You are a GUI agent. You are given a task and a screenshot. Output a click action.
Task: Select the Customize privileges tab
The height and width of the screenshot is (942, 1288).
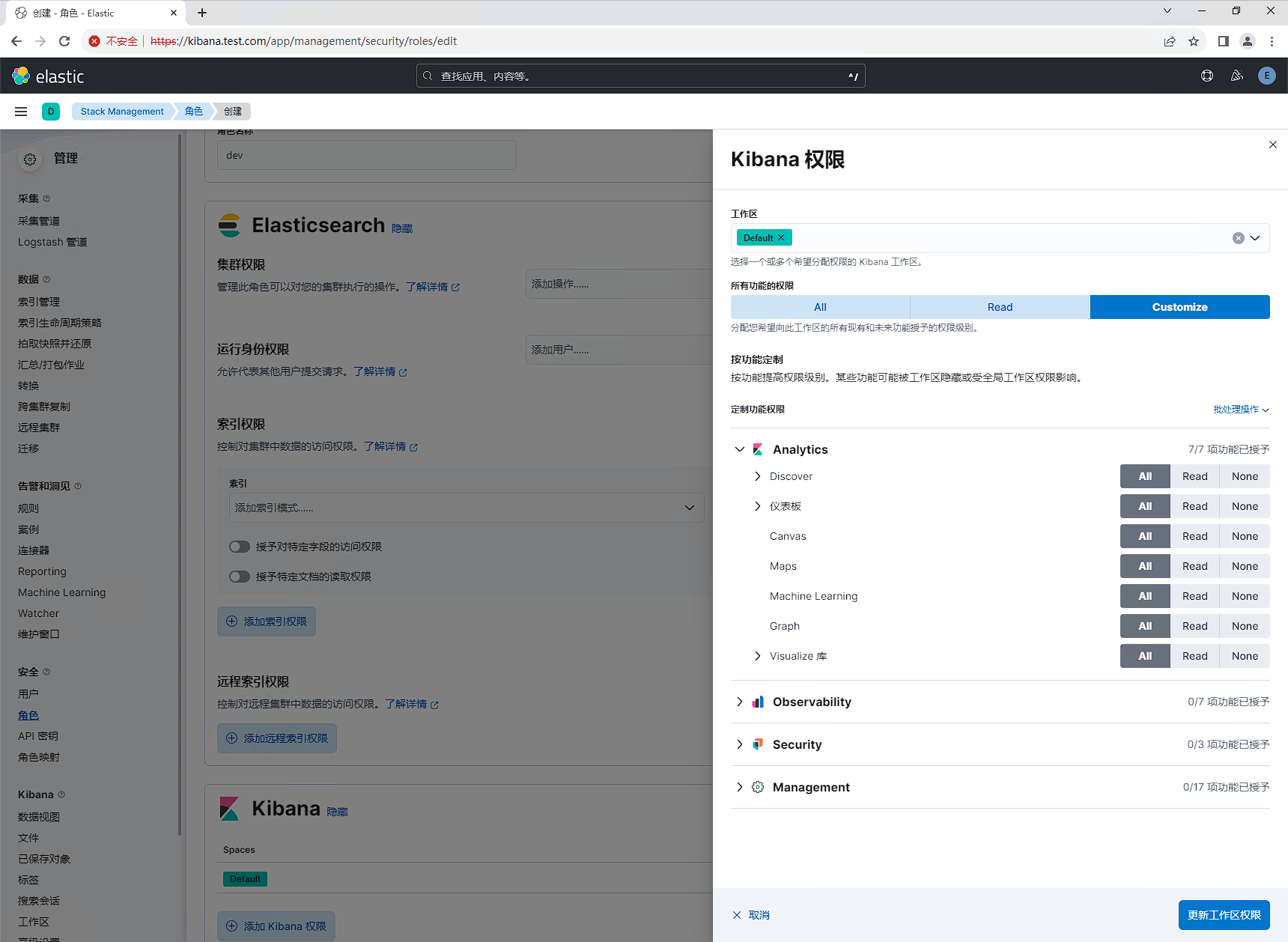click(x=1180, y=307)
